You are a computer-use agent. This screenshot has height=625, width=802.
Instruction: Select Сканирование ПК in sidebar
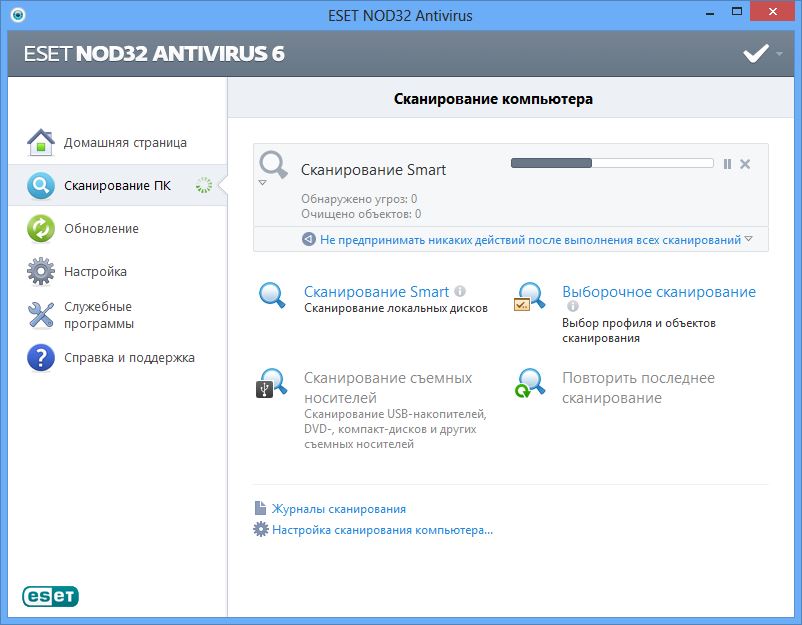pyautogui.click(x=117, y=186)
